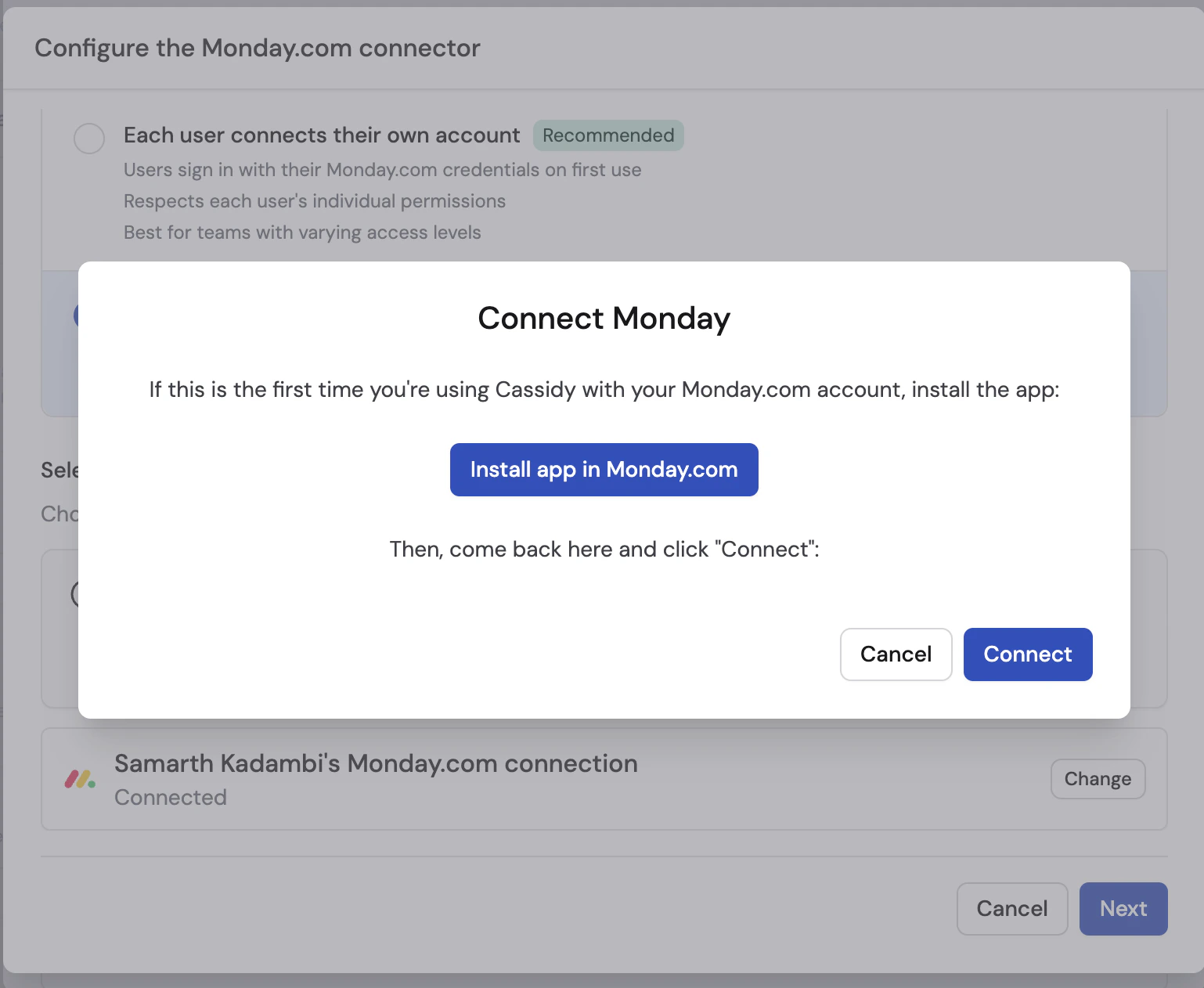Click the Install app in Monday.com button

click(604, 469)
